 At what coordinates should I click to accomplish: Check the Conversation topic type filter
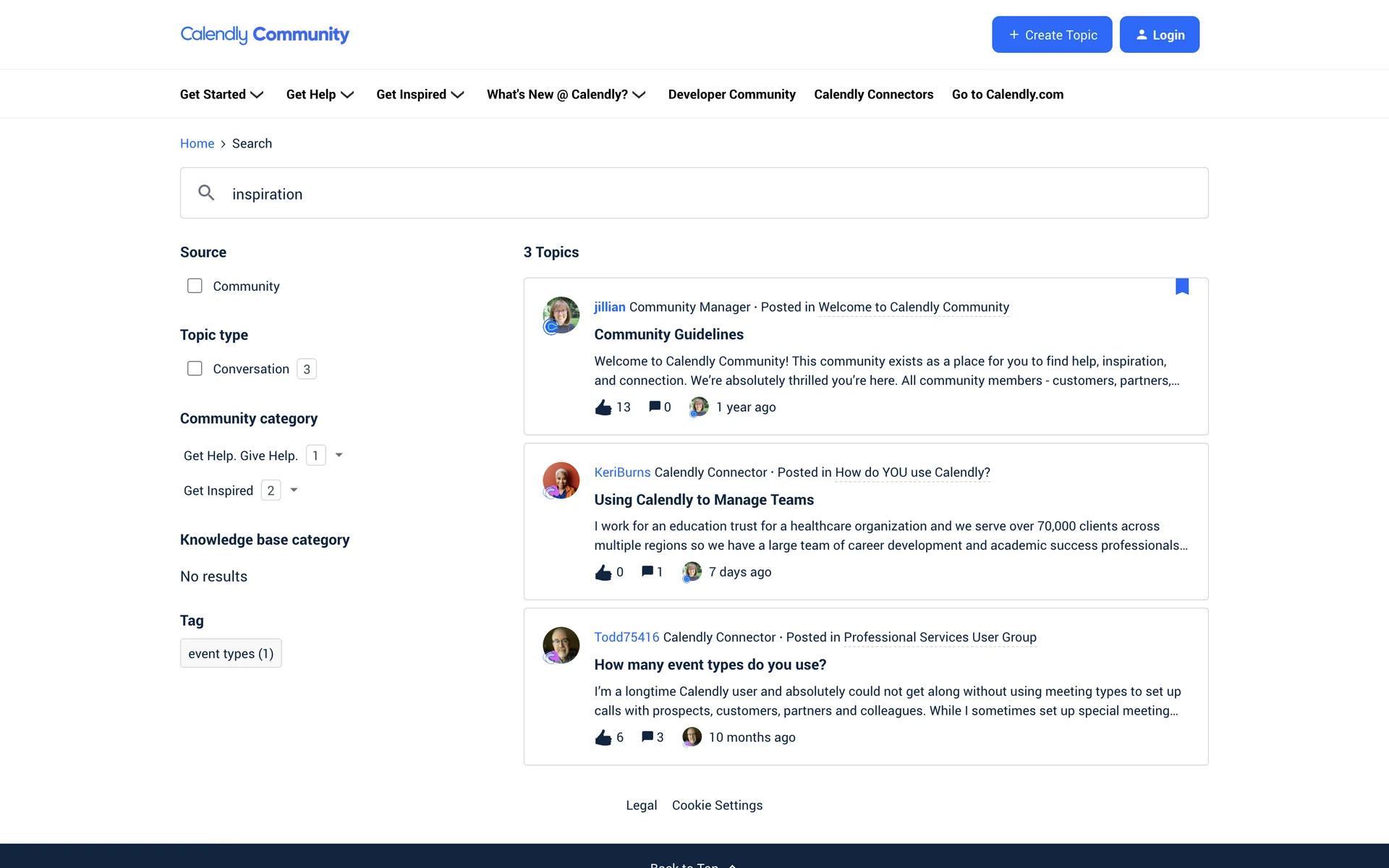pyautogui.click(x=195, y=369)
